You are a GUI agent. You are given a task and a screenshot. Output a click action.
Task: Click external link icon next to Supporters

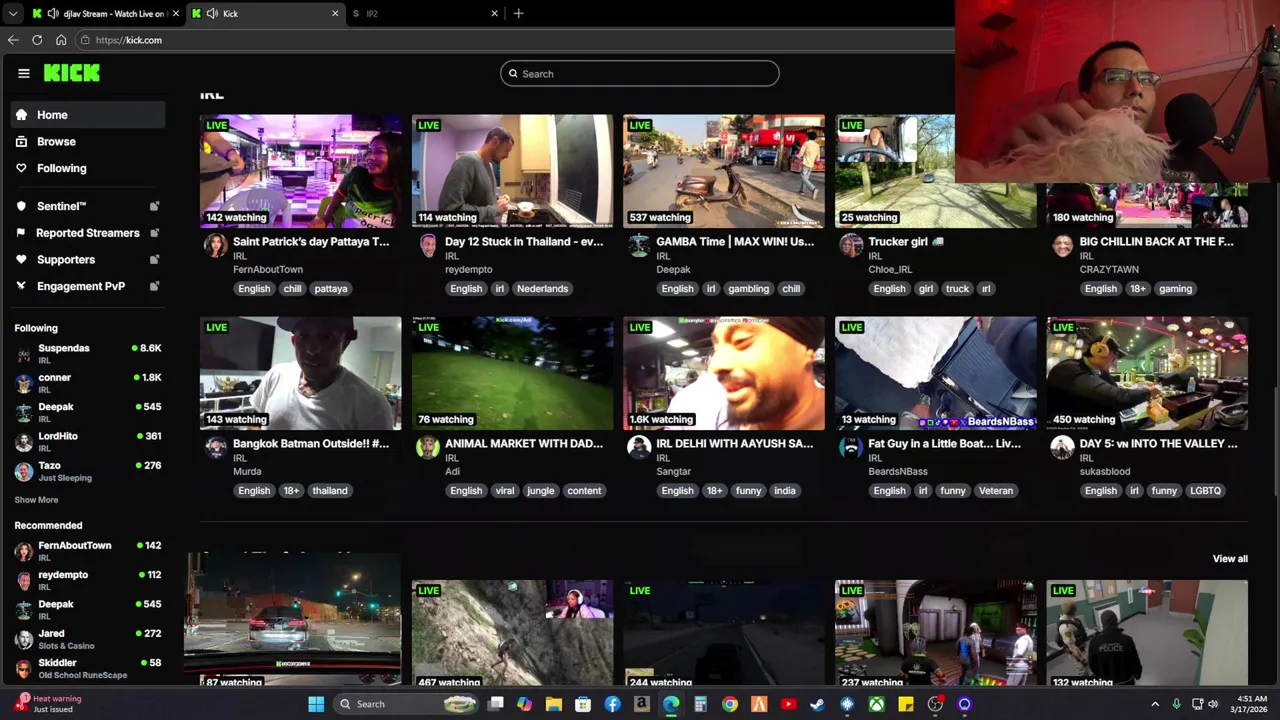[x=154, y=259]
